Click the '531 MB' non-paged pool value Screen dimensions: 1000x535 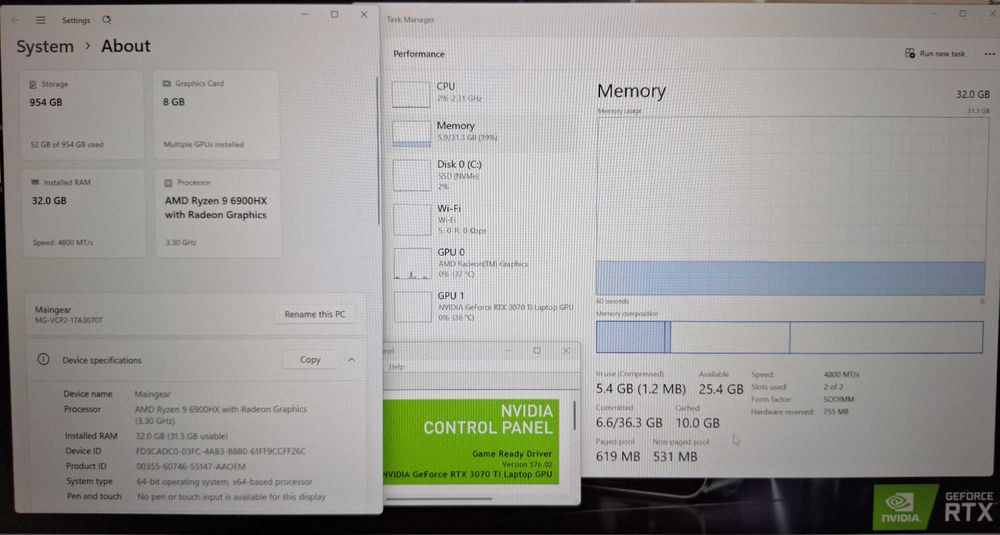675,457
